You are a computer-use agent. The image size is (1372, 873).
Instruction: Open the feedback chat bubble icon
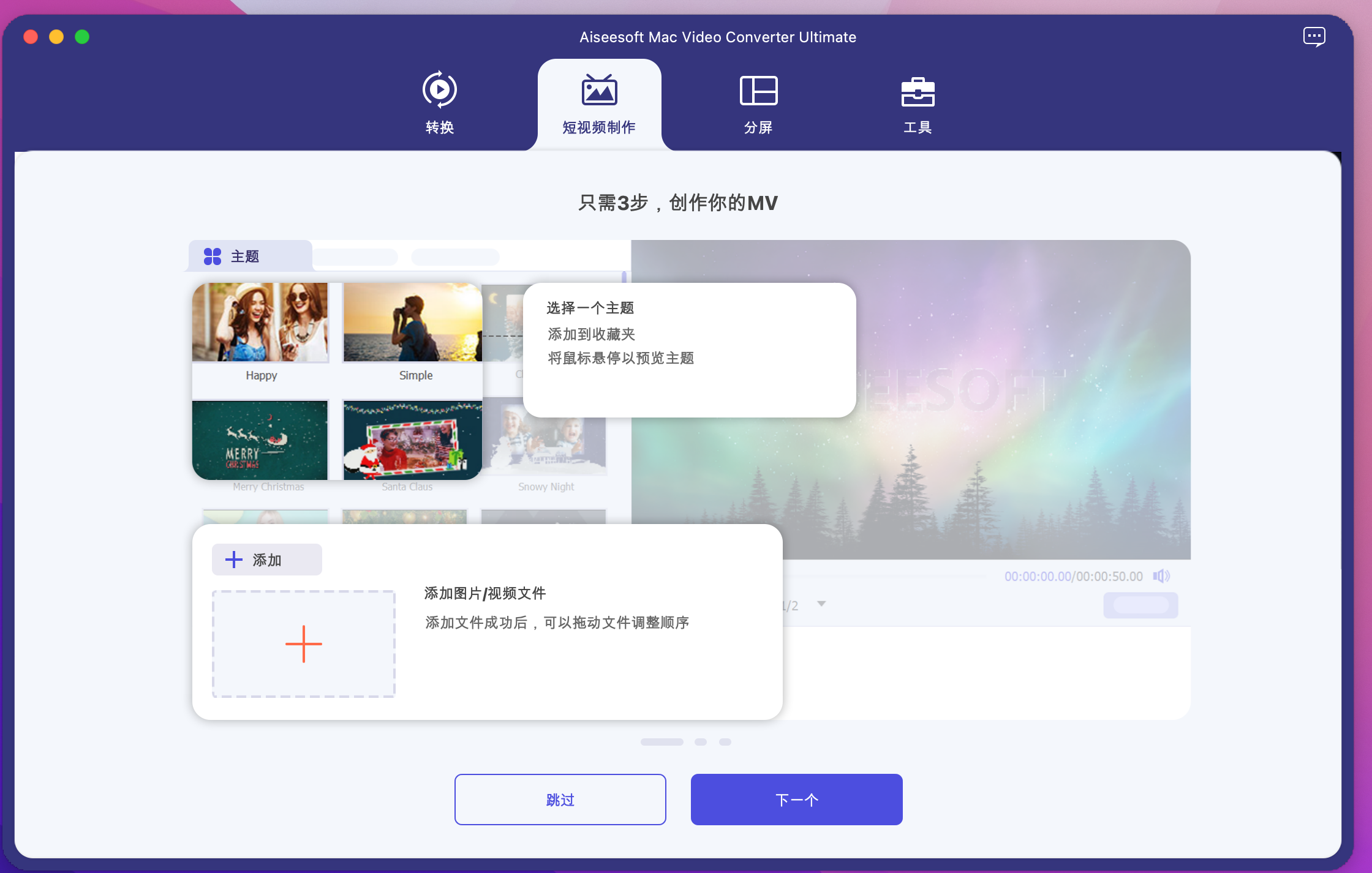[x=1314, y=37]
